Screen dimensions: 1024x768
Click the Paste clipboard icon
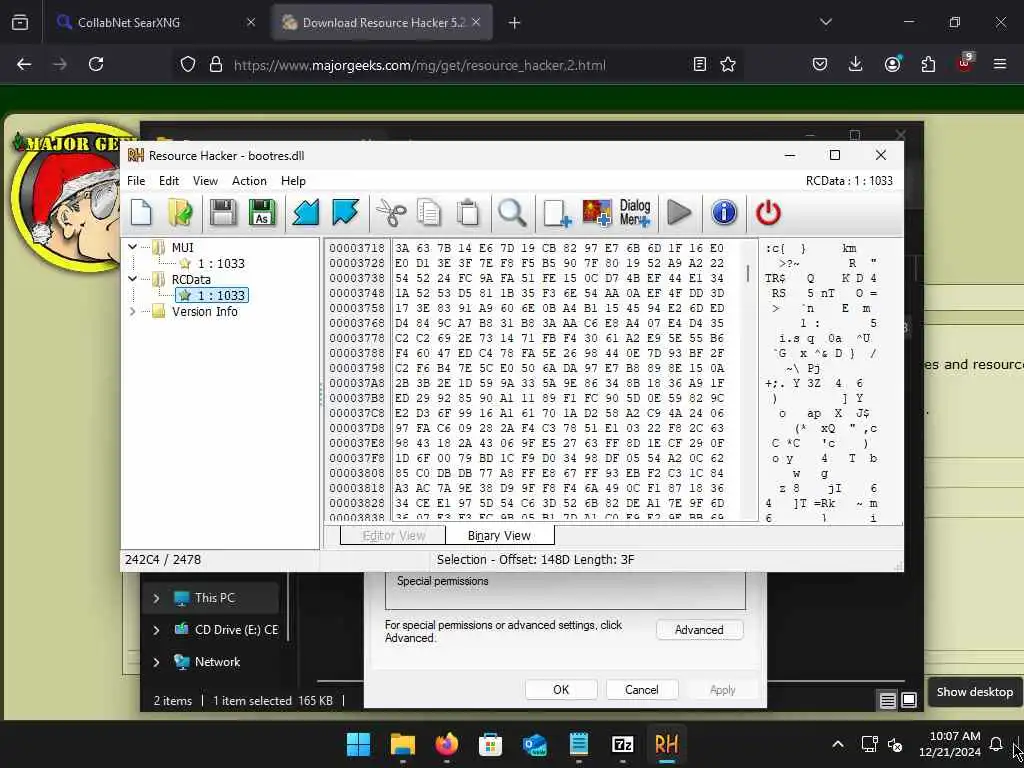468,213
